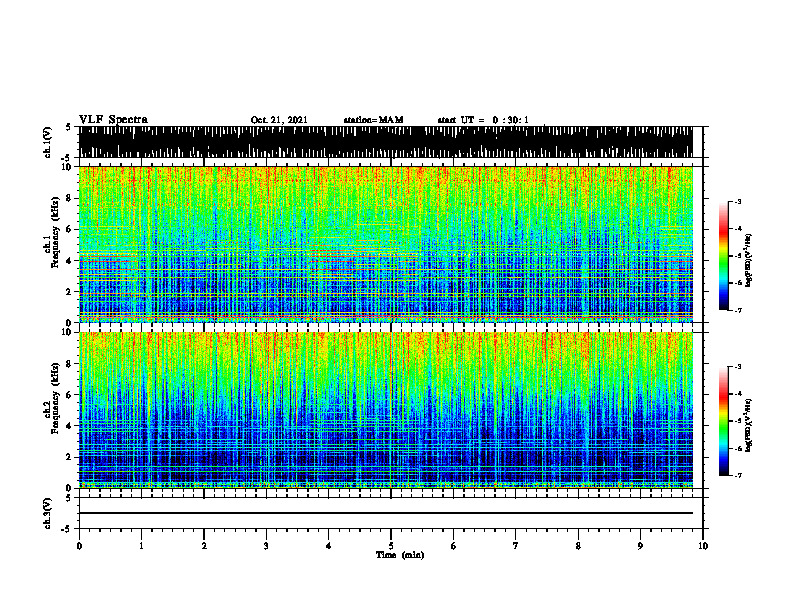Image resolution: width=792 pixels, height=612 pixels.
Task: Select the "start UT = 0 : 30: 1" text
Action: [483, 120]
